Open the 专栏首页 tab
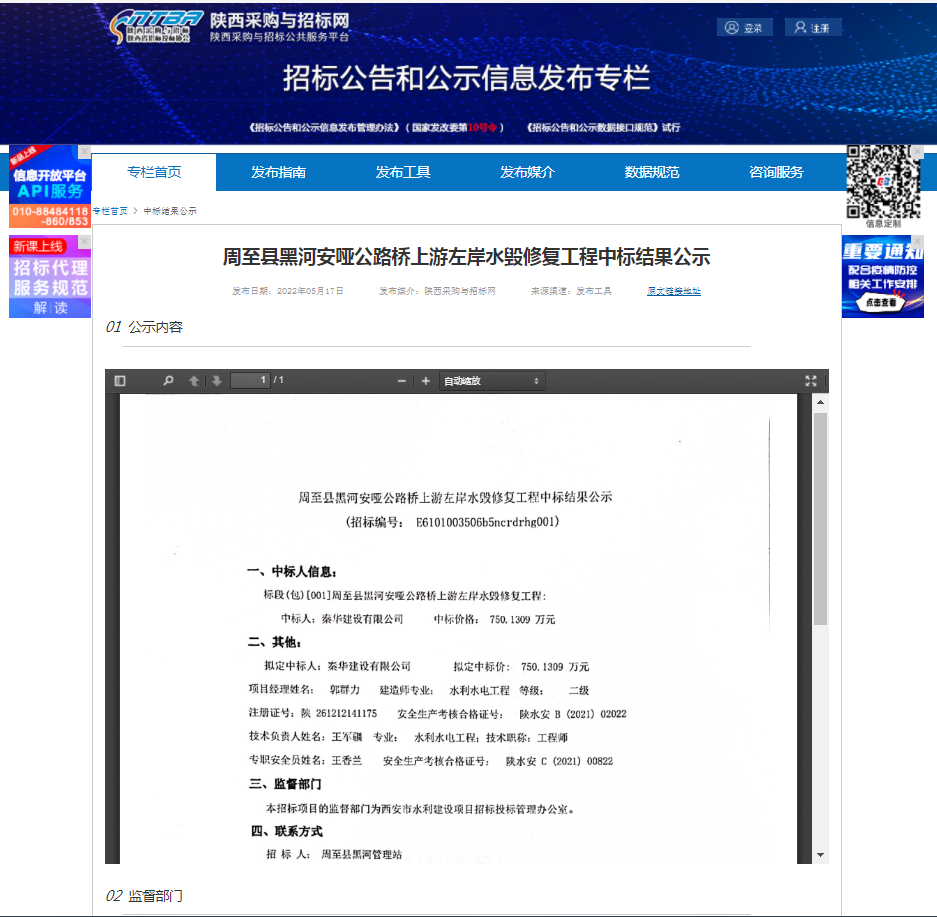Image resolution: width=937 pixels, height=917 pixels. [154, 172]
